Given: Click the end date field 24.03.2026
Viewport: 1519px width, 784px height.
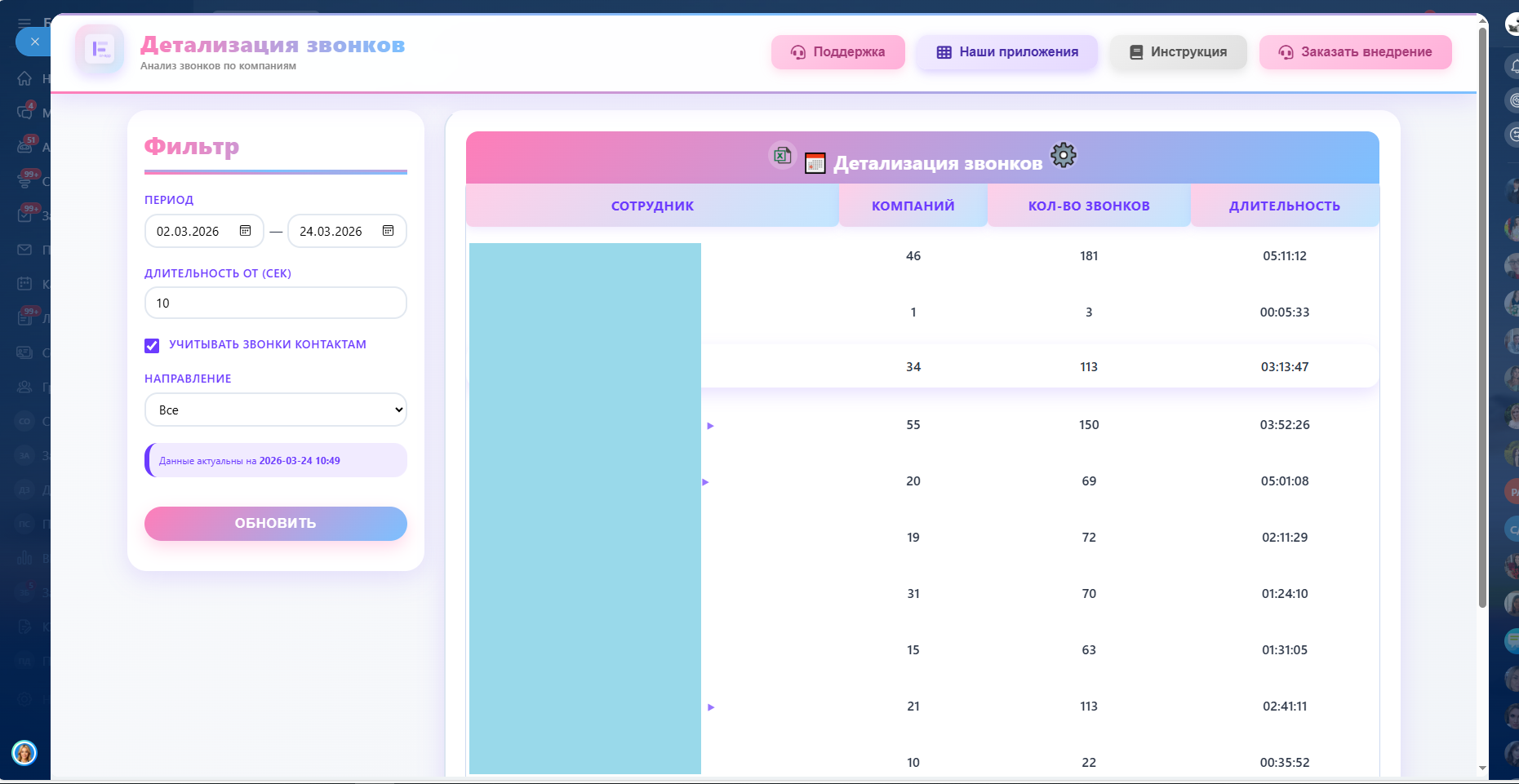Looking at the screenshot, I should coord(347,231).
